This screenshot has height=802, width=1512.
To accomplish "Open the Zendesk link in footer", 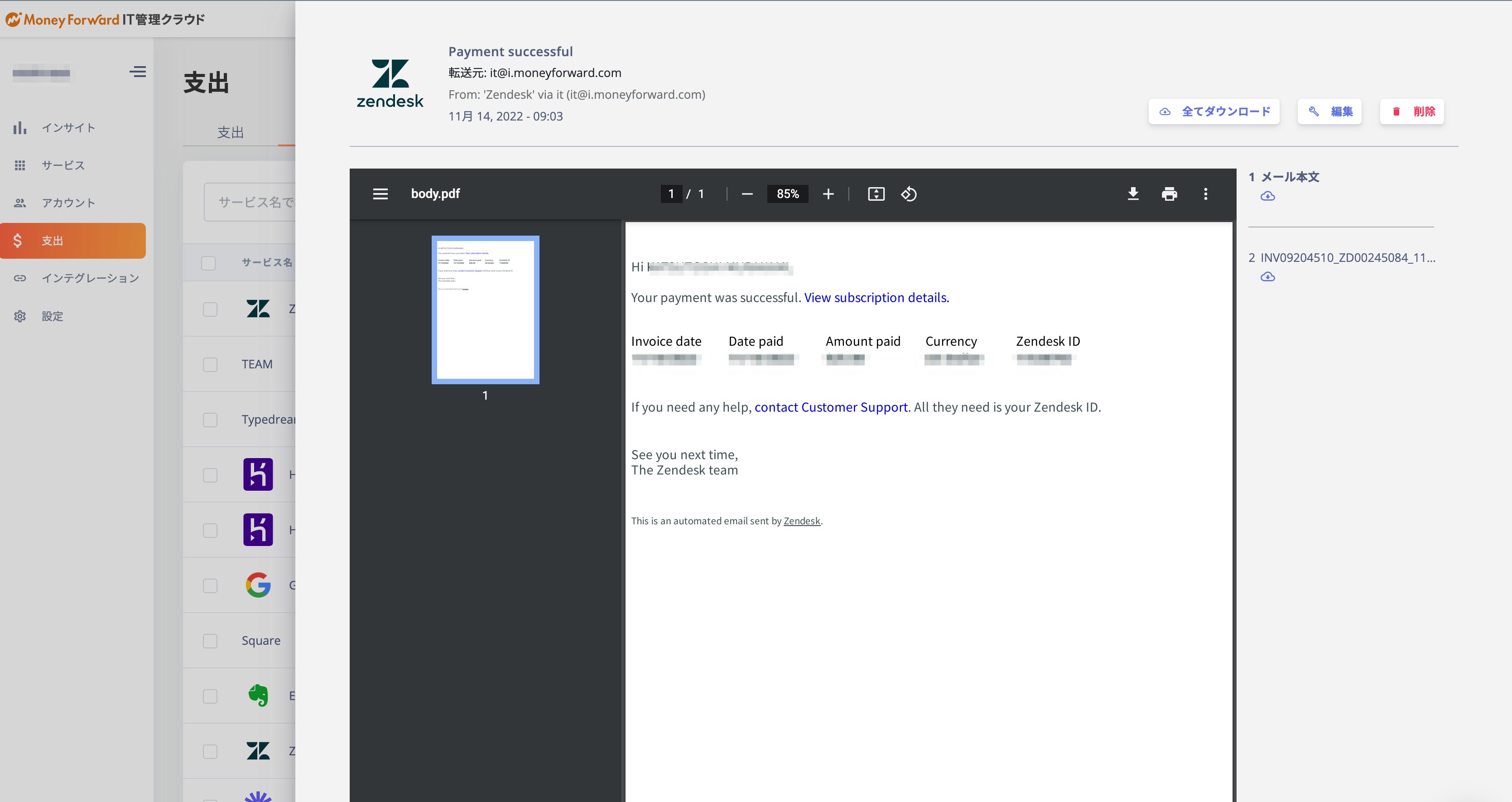I will (802, 521).
